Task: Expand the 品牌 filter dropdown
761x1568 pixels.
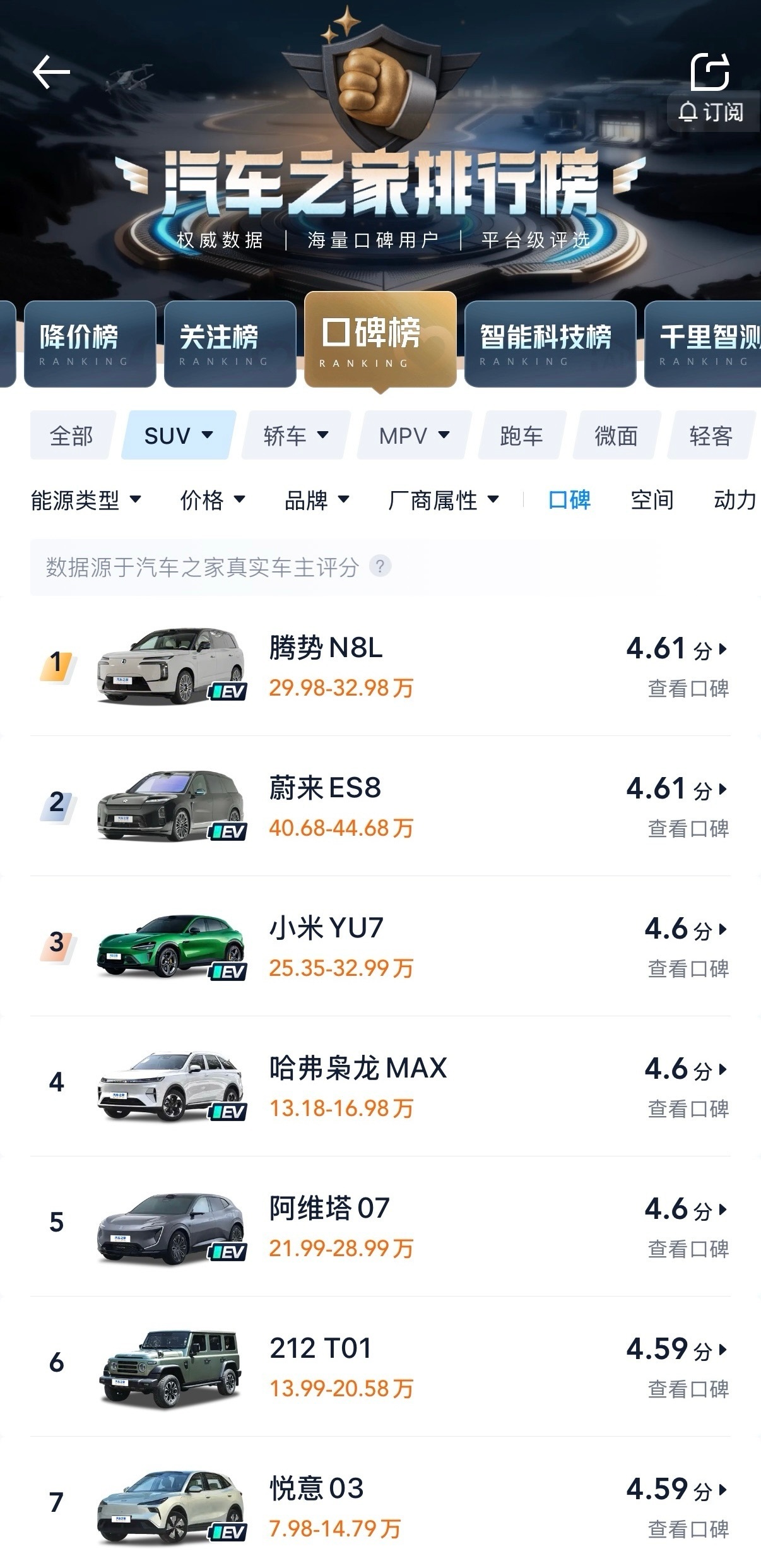Action: coord(317,500)
